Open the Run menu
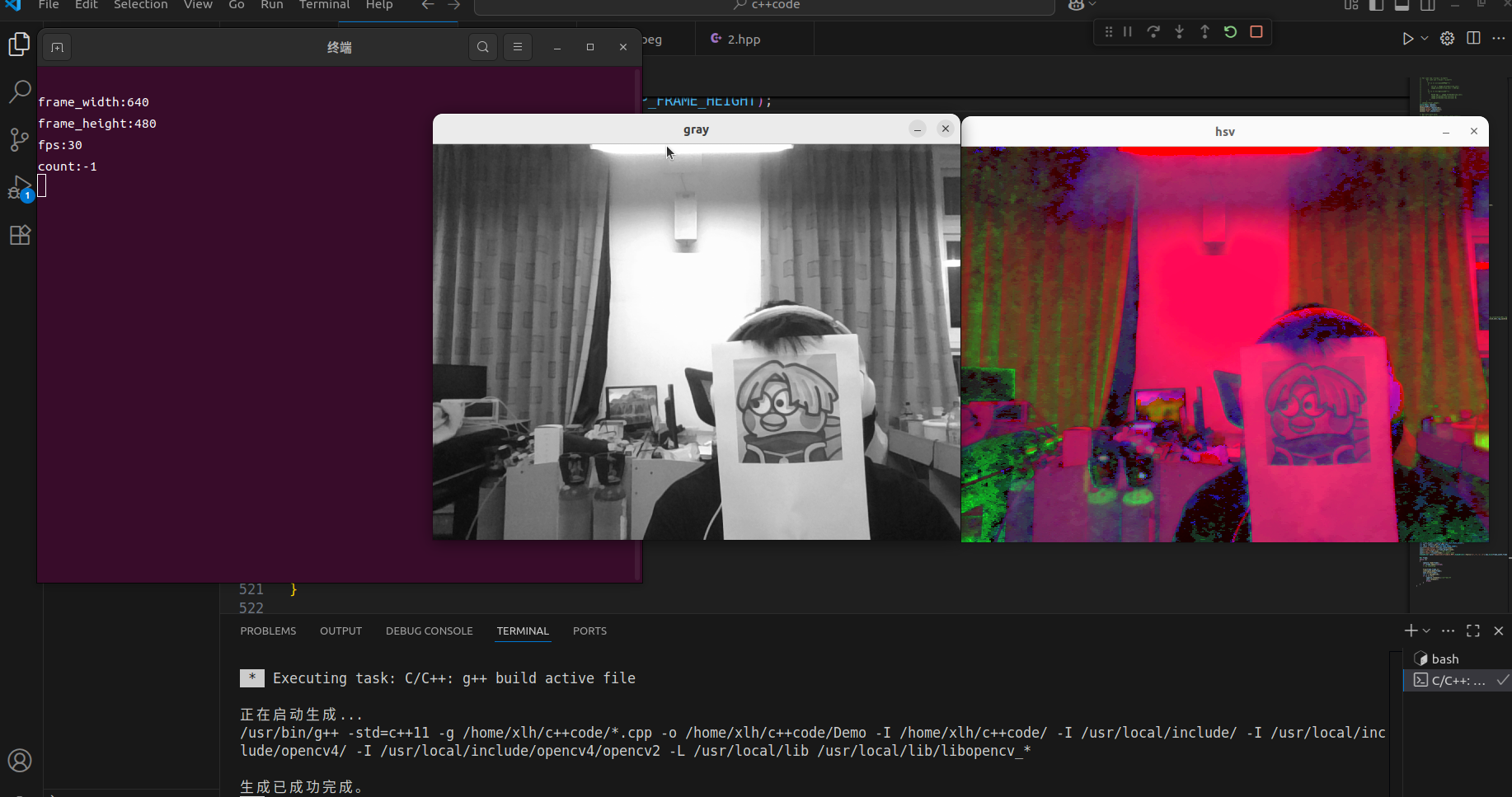The height and width of the screenshot is (797, 1512). 272,5
